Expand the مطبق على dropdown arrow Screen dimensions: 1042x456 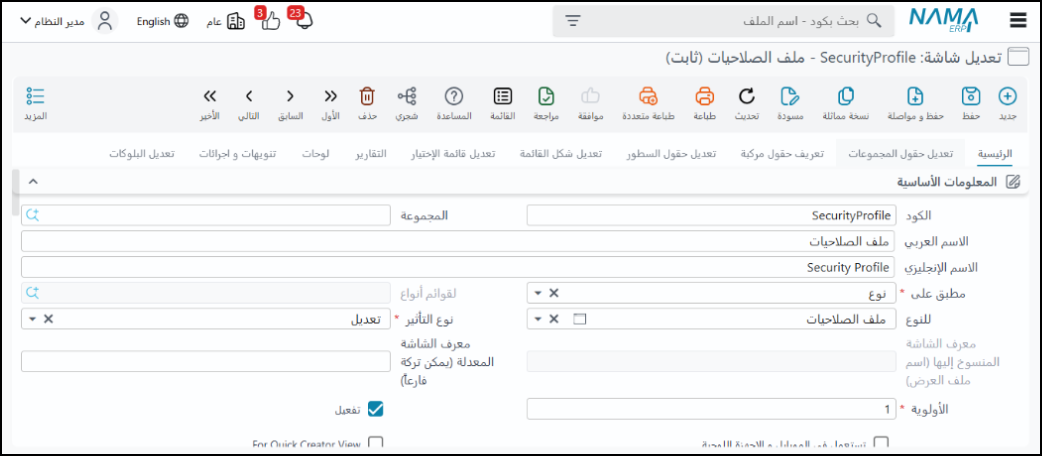537,293
